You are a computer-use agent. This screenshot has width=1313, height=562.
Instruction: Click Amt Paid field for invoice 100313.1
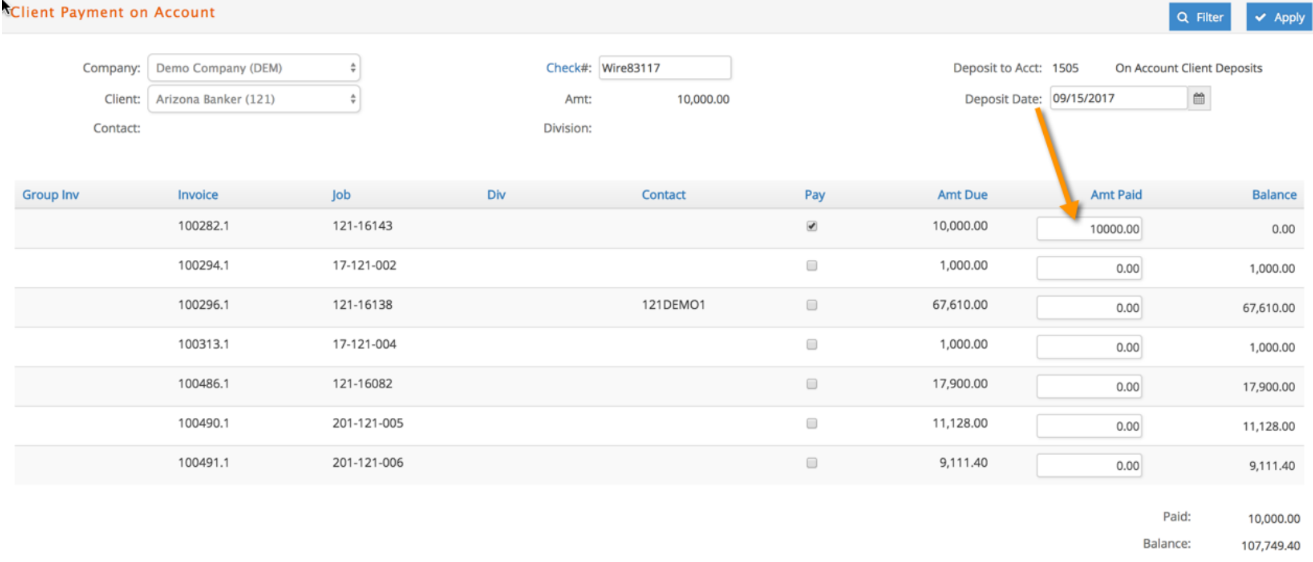[x=1089, y=347]
